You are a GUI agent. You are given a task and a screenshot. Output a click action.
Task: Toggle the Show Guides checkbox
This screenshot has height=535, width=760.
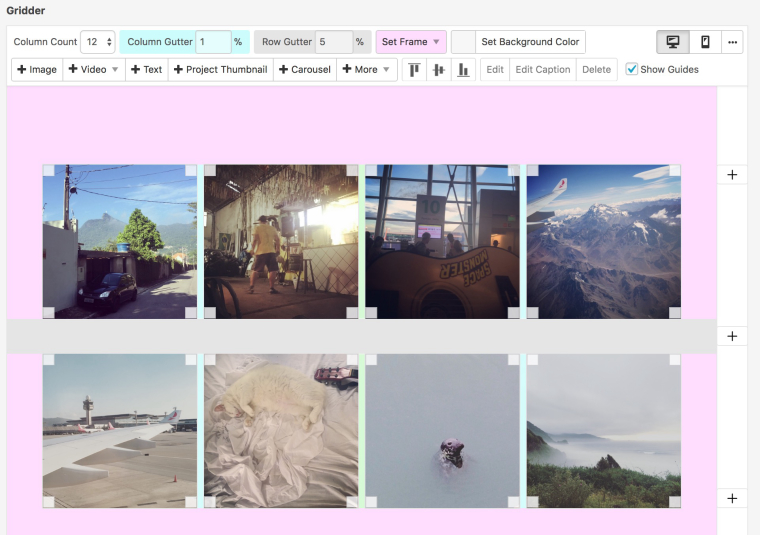click(x=632, y=69)
